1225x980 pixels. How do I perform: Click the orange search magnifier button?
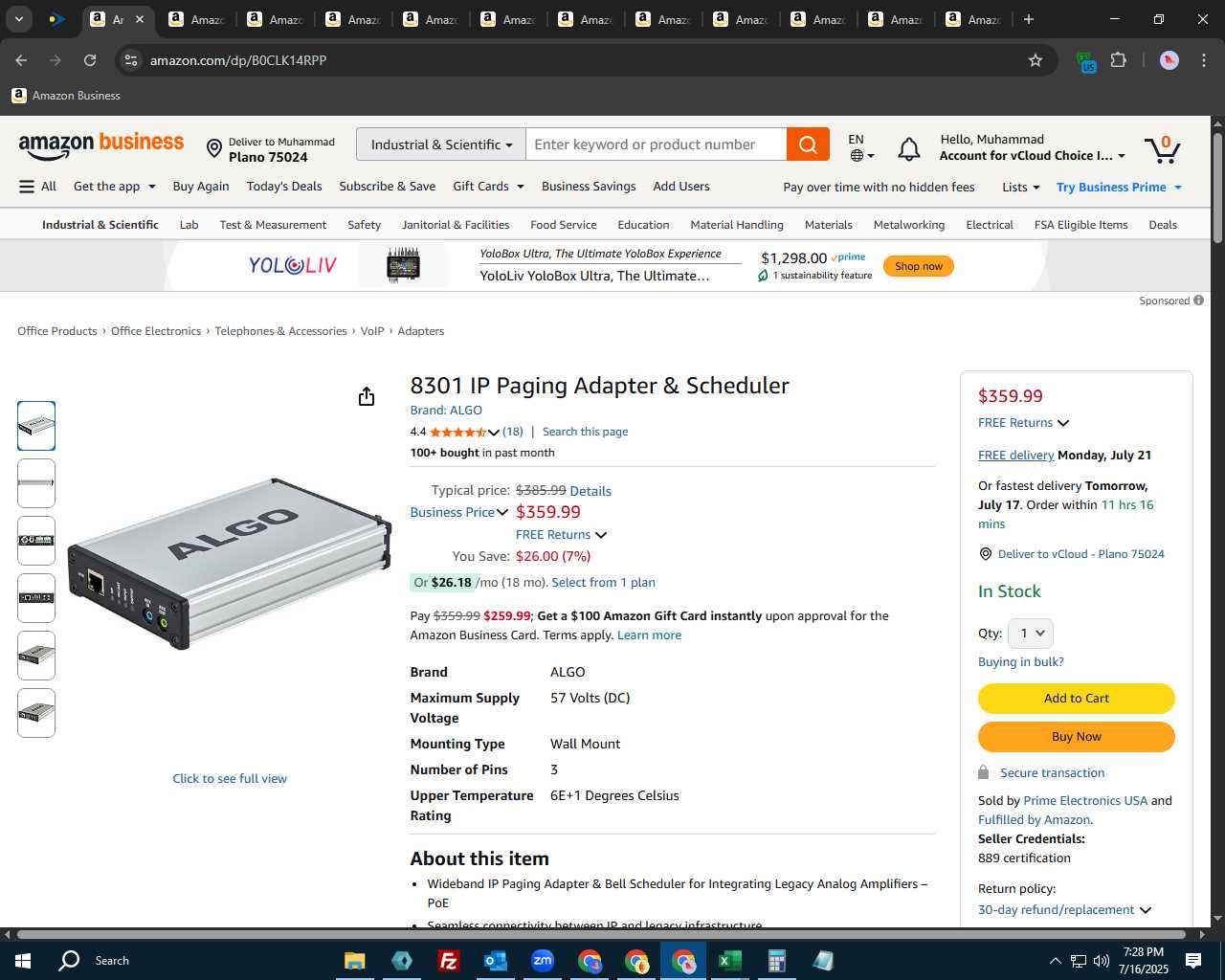tap(808, 145)
